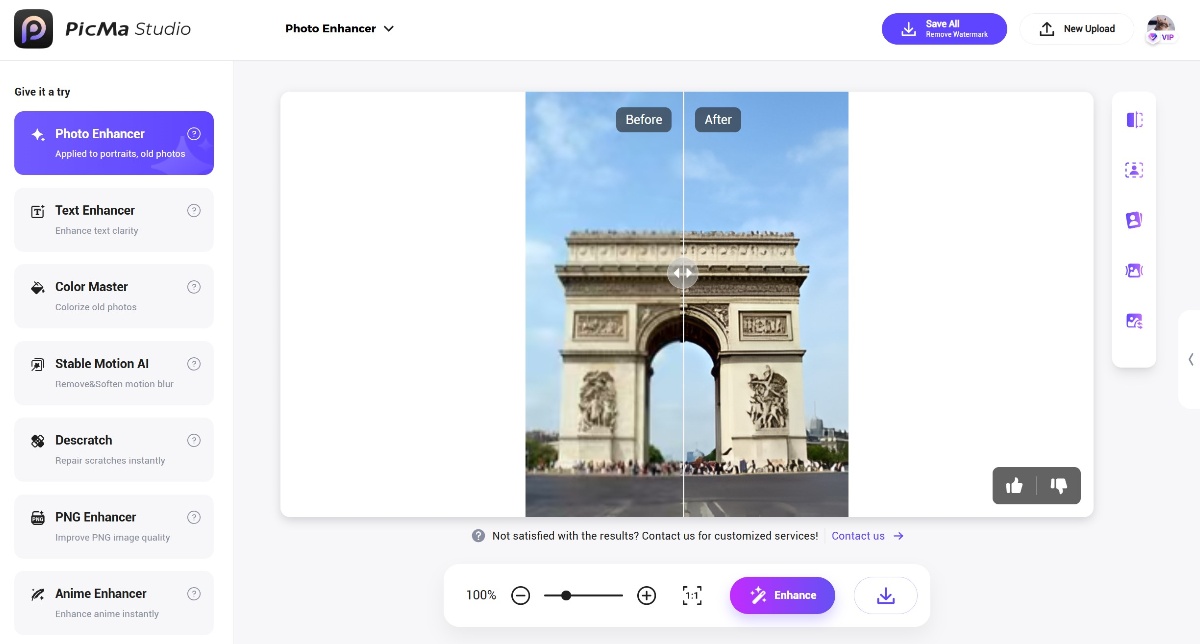The width and height of the screenshot is (1200, 644).
Task: Show help for Photo Enhancer
Action: tap(194, 134)
